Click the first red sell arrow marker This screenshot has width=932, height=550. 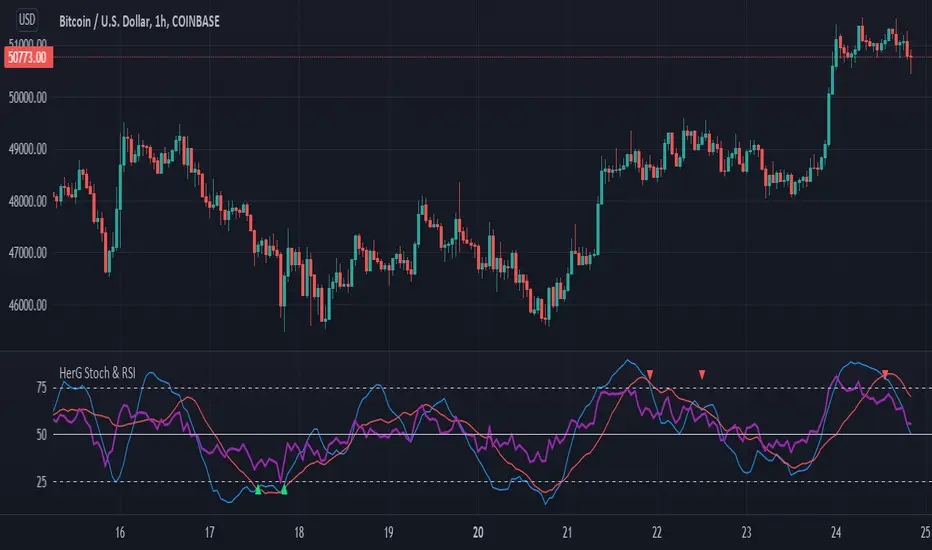point(650,375)
